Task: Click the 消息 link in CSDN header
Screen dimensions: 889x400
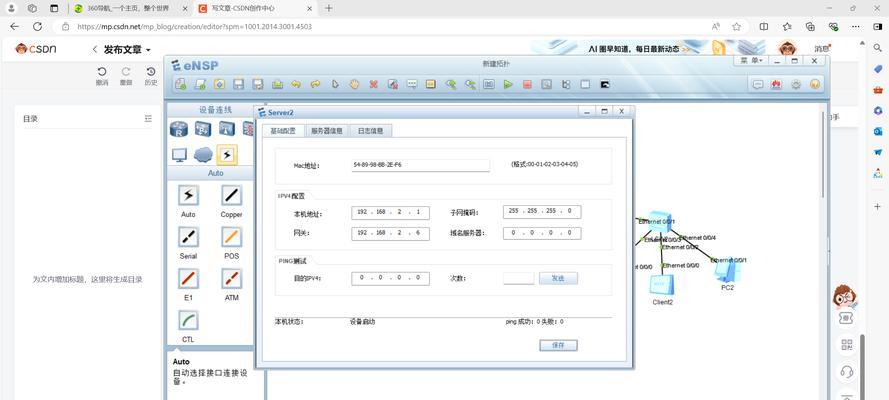Action: pyautogui.click(x=822, y=49)
